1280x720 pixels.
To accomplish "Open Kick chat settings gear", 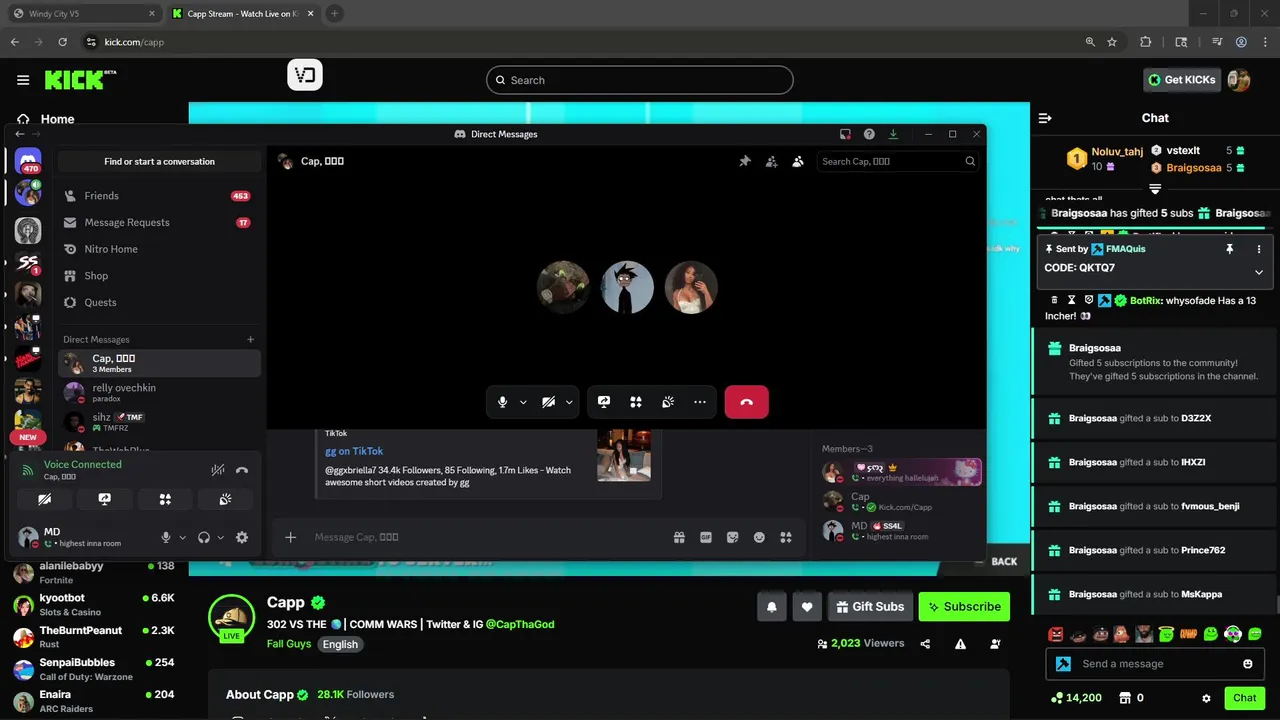I will coord(1206,698).
